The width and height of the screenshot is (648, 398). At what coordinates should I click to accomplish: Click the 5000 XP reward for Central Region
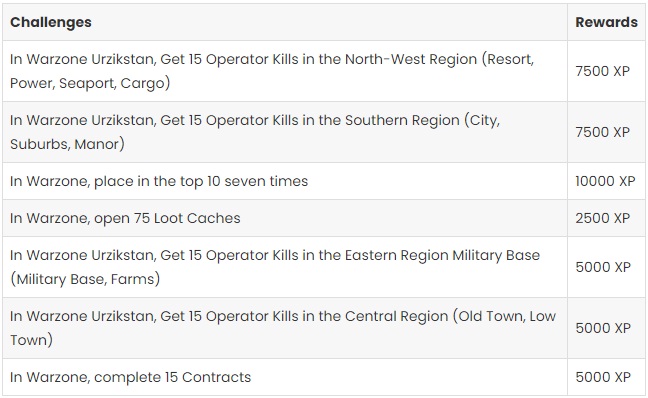(x=606, y=328)
